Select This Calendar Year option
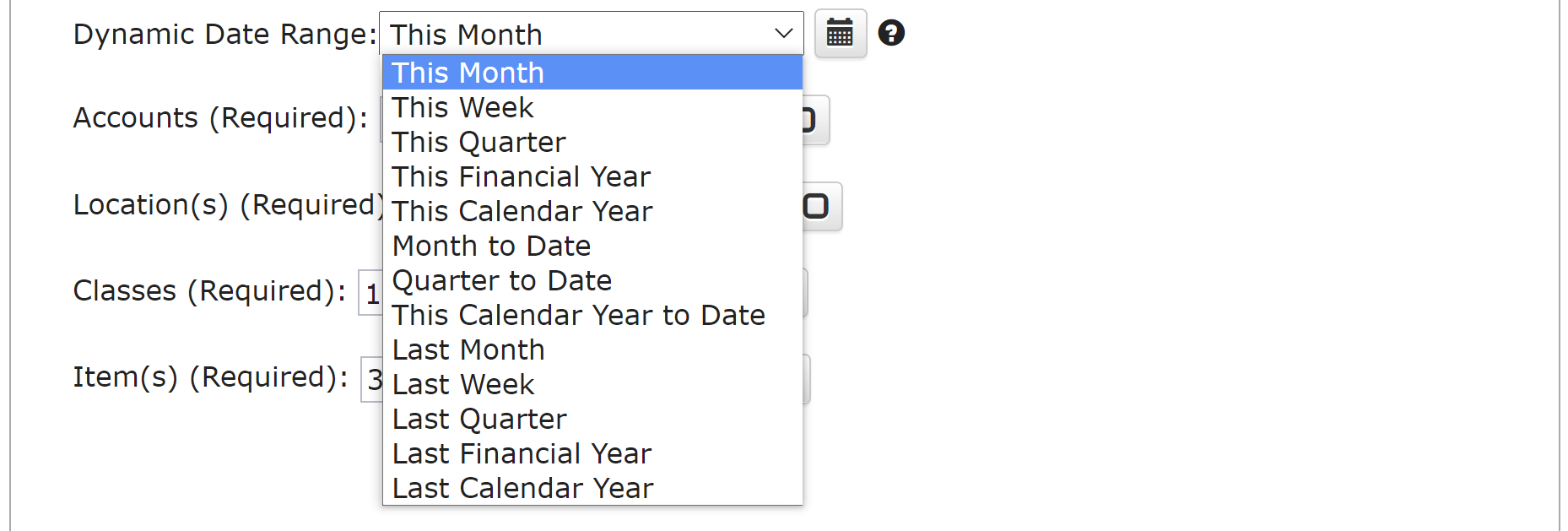Image resolution: width=1568 pixels, height=531 pixels. (x=591, y=211)
